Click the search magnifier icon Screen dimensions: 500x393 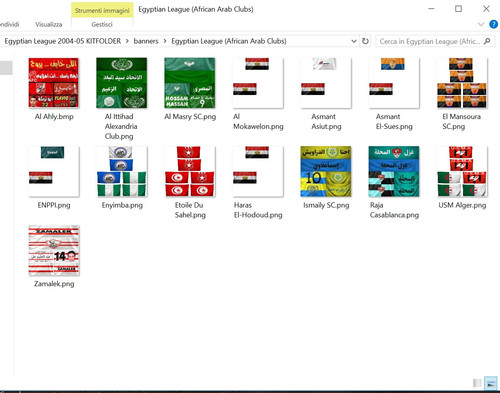pyautogui.click(x=487, y=41)
